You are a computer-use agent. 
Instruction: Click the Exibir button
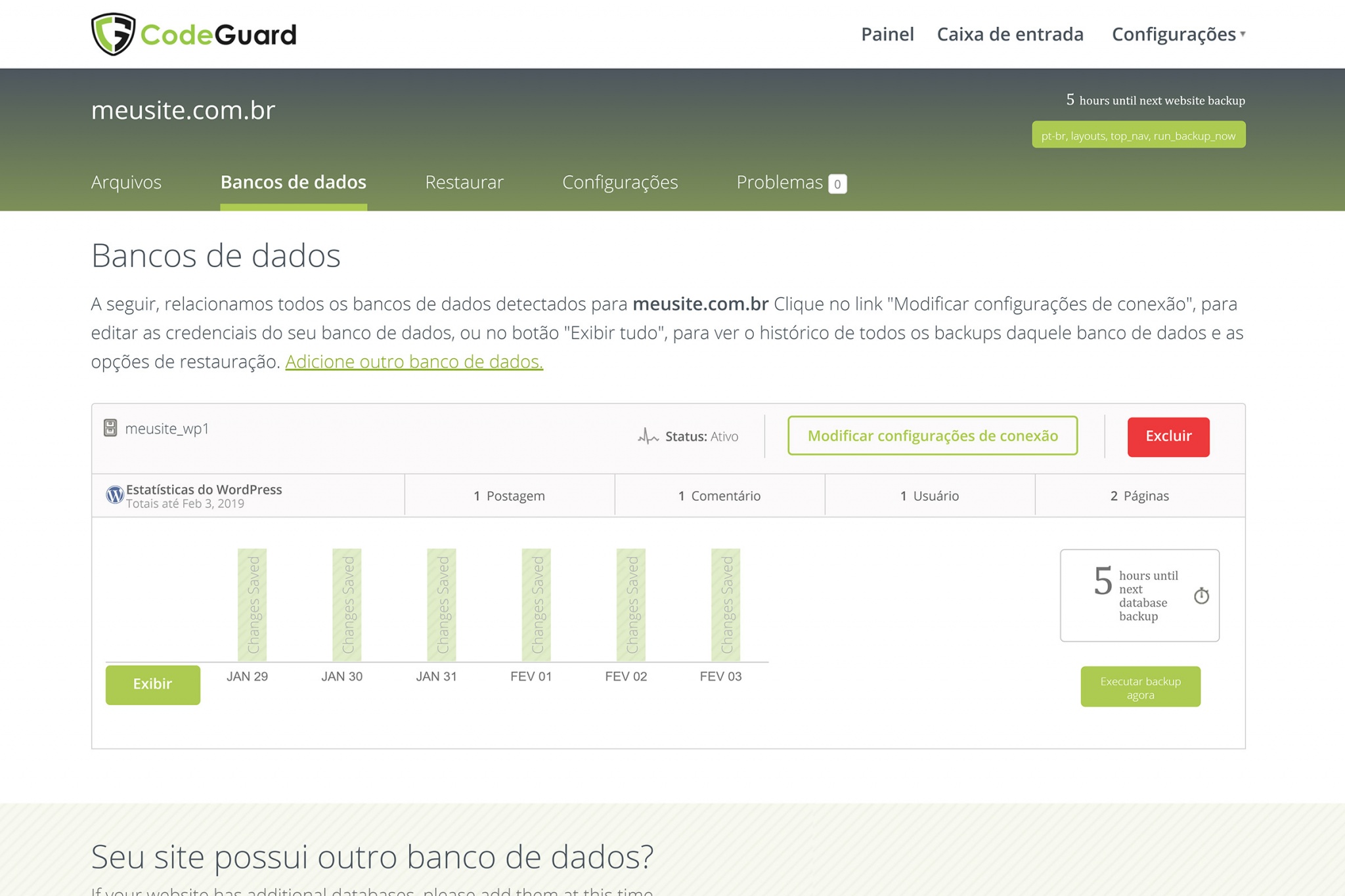(x=152, y=684)
